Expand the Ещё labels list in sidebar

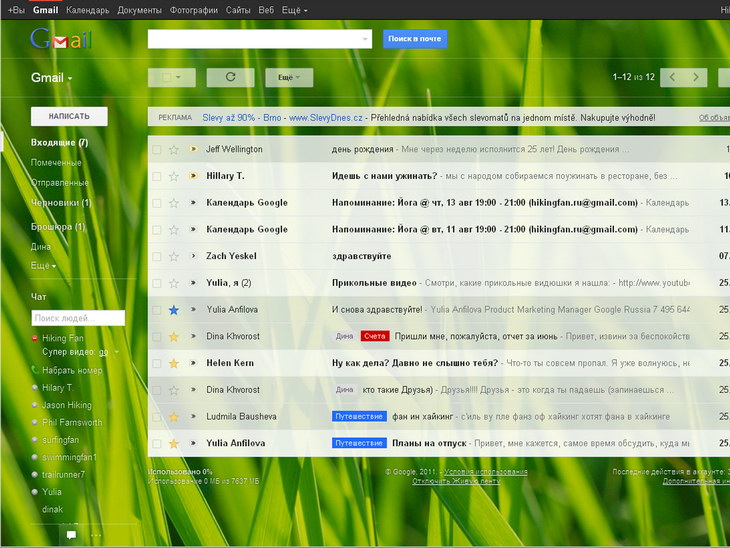click(x=43, y=266)
